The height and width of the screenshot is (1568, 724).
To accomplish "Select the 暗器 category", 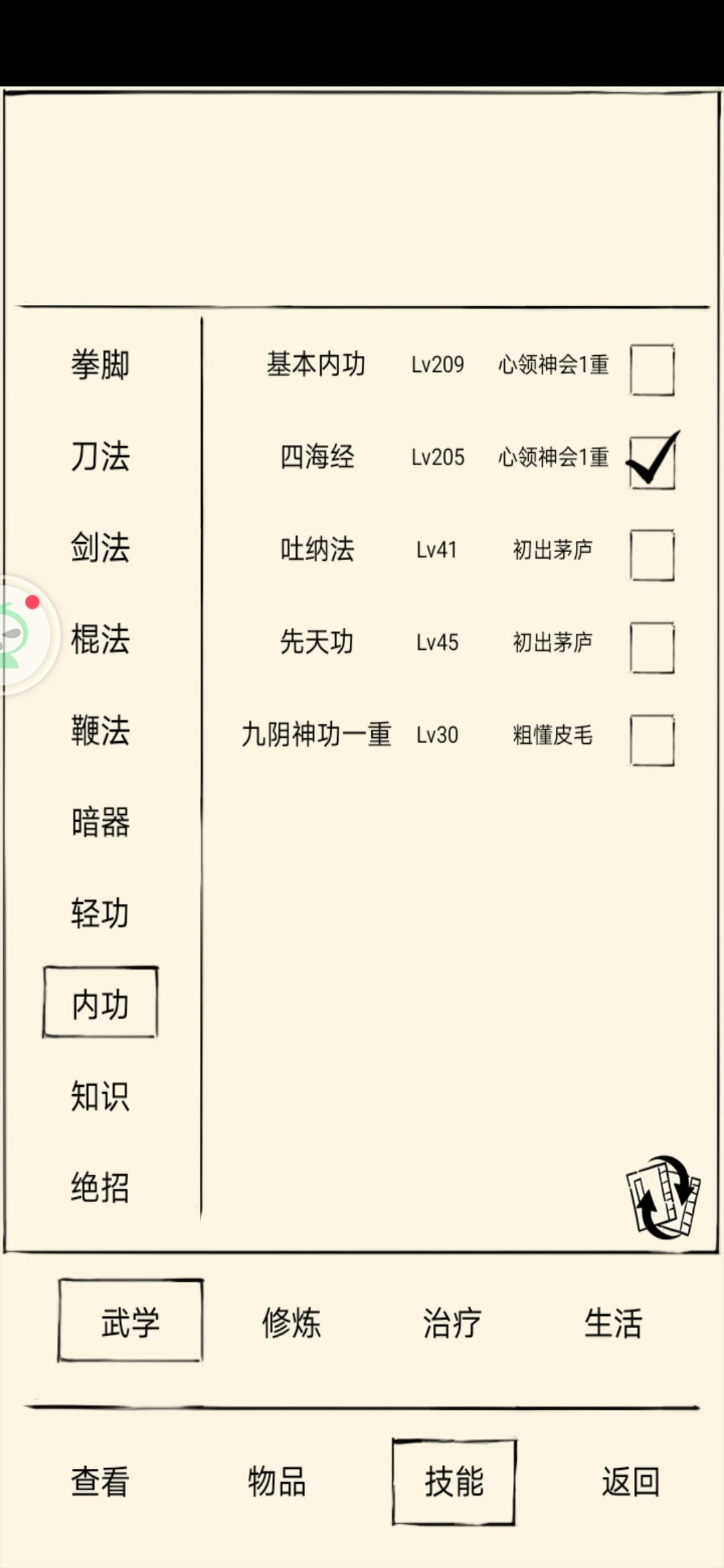I will pos(101,822).
